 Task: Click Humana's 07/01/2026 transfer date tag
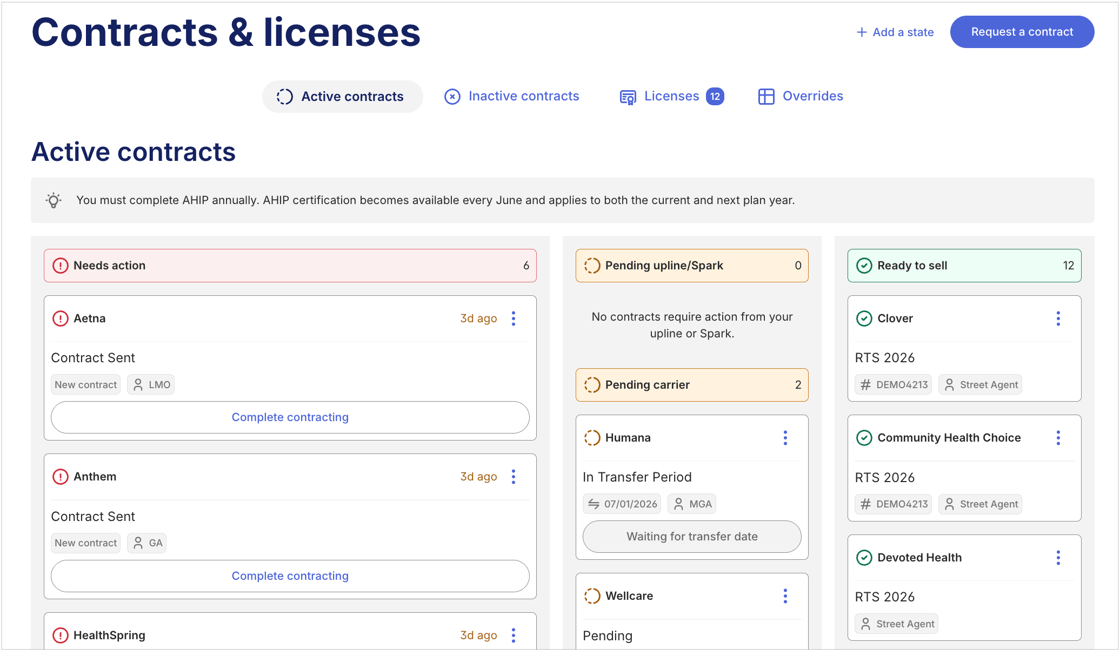tap(622, 504)
